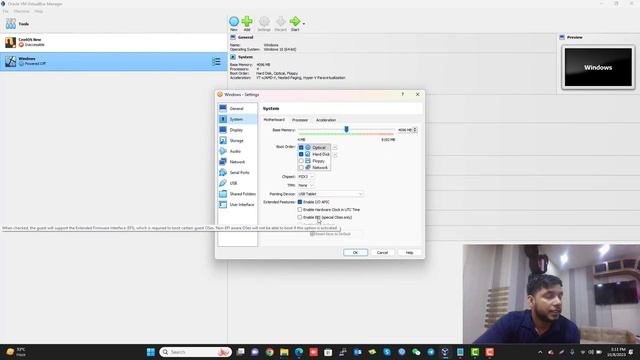Screen dimensions: 640x360
Task: Open the File menu
Action: [6, 11]
